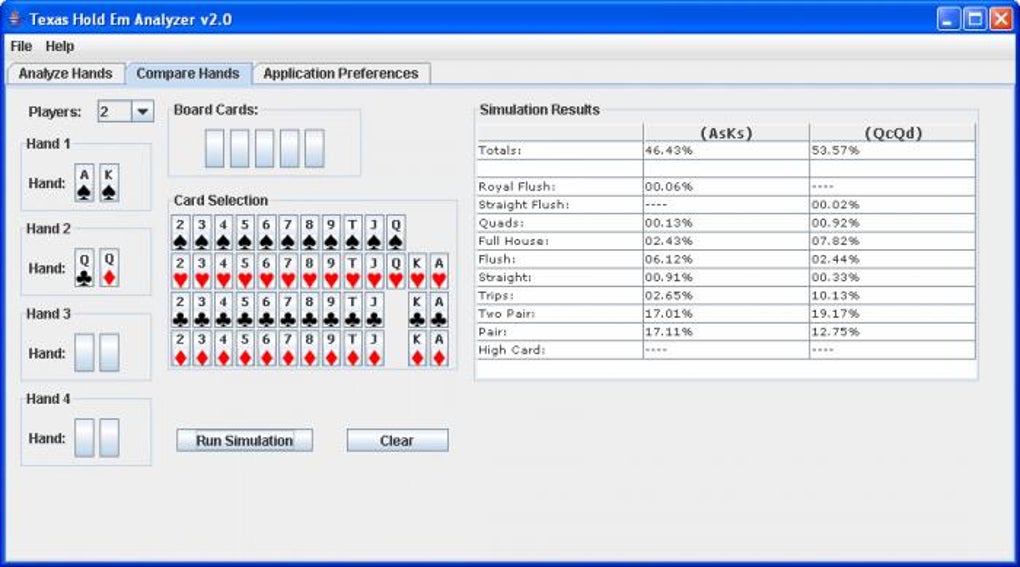Select the 5 of hearts card
The height and width of the screenshot is (567, 1020).
coord(245,271)
